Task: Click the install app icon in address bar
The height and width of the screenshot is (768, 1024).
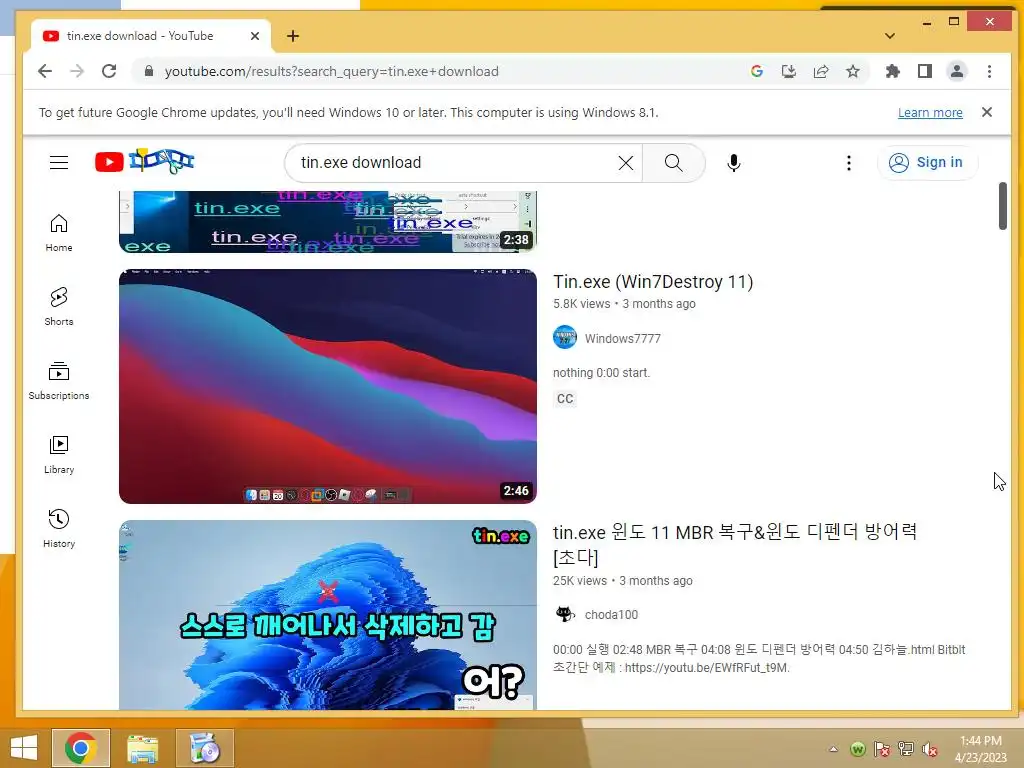Action: 789,71
